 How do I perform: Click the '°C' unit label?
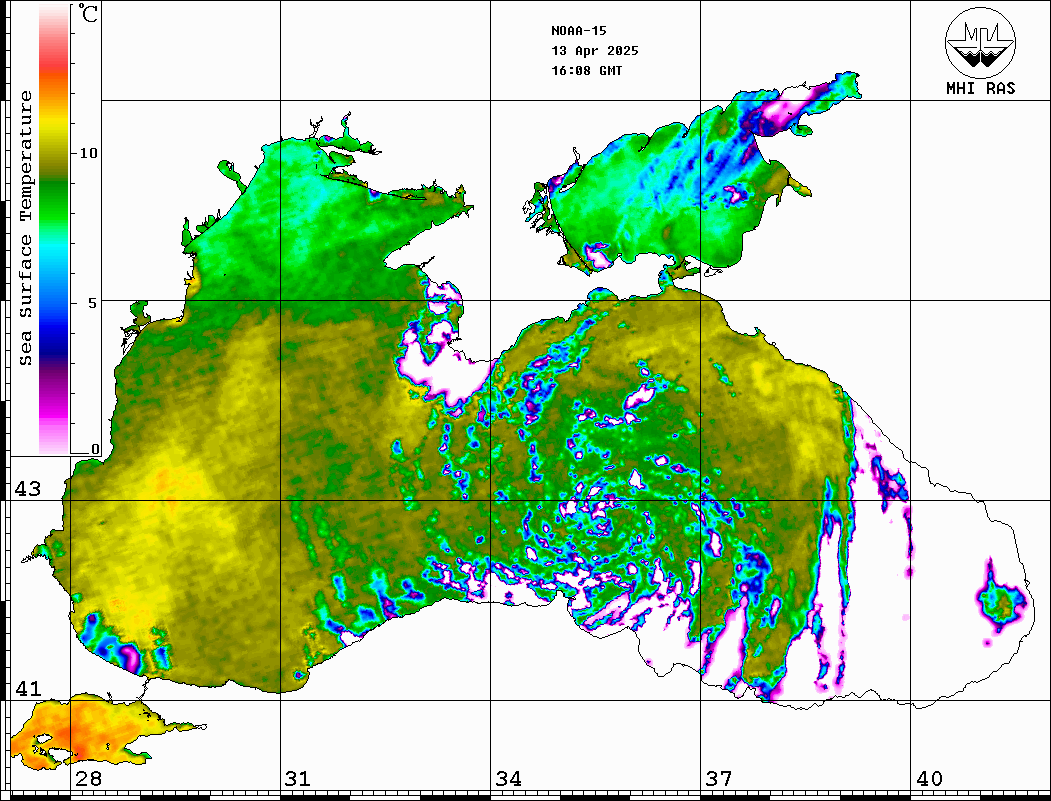point(88,13)
